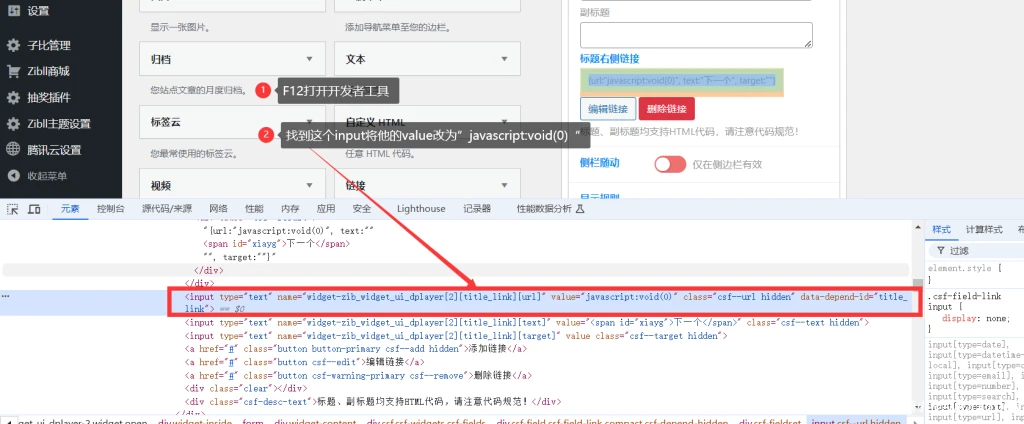Viewport: 1024px width, 424px height.
Task: Click the filter funnel icon in Styles pane
Action: [x=941, y=251]
